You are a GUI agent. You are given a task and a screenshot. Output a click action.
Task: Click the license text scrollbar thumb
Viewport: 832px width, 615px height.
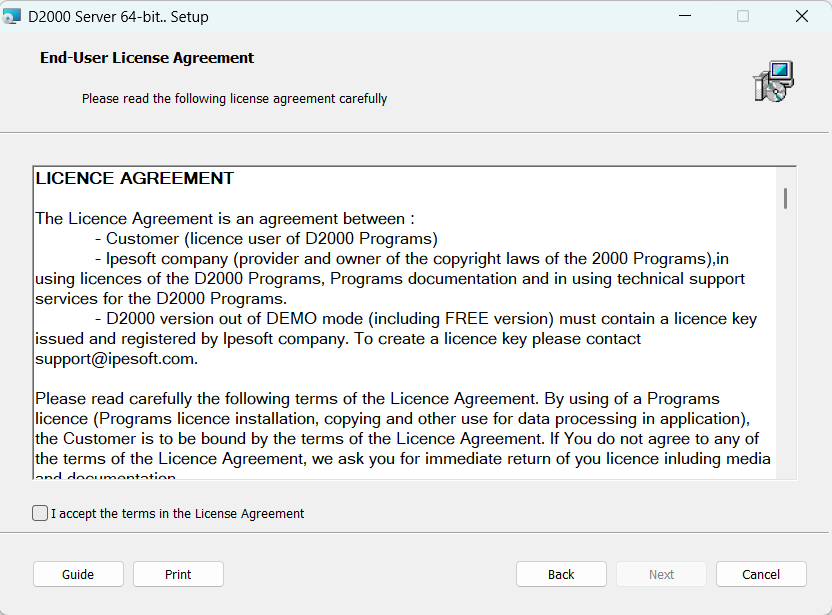tap(786, 198)
